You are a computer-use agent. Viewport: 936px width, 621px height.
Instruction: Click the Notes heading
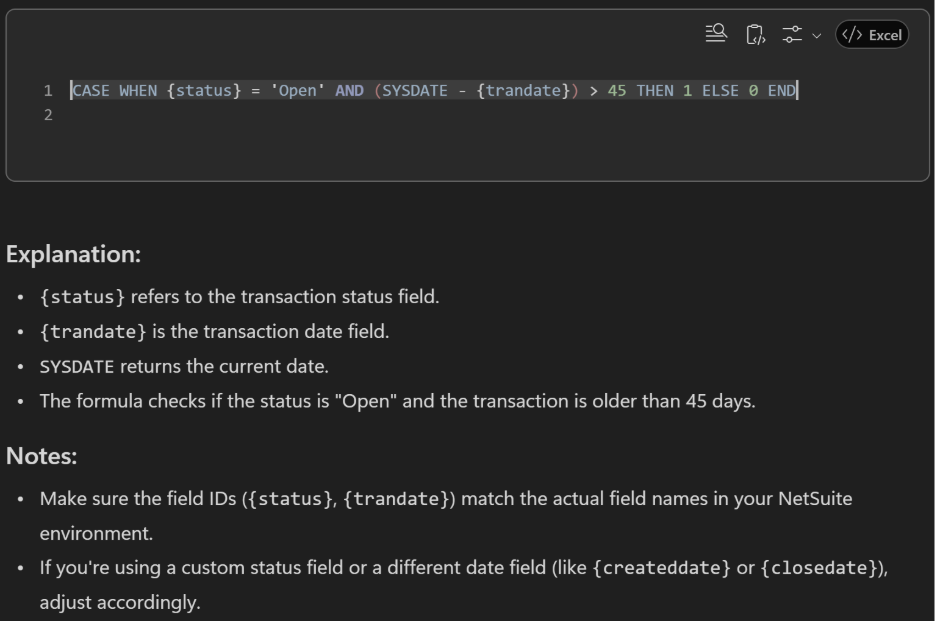pyautogui.click(x=41, y=456)
